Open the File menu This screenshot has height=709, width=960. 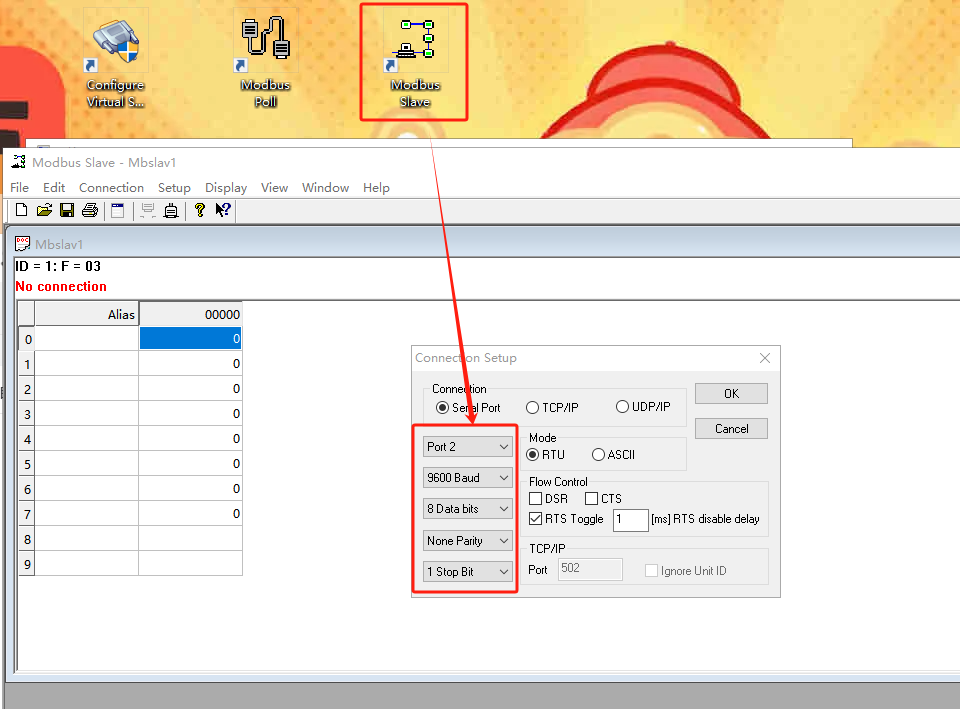point(20,188)
